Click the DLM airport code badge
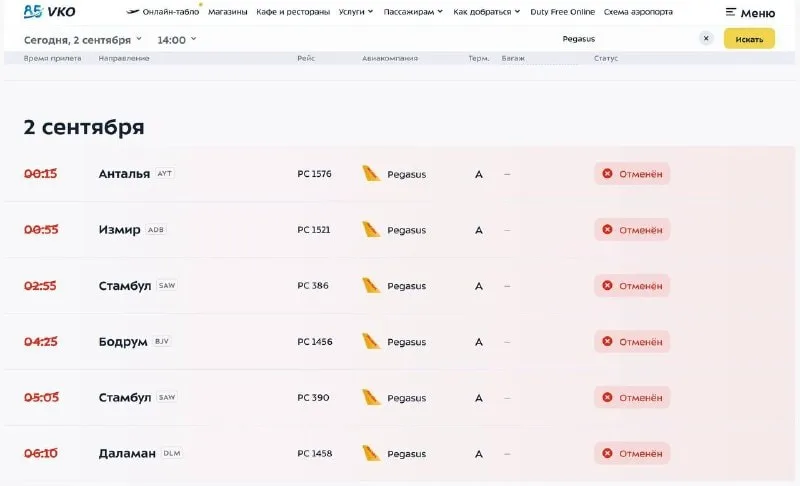 click(x=171, y=453)
